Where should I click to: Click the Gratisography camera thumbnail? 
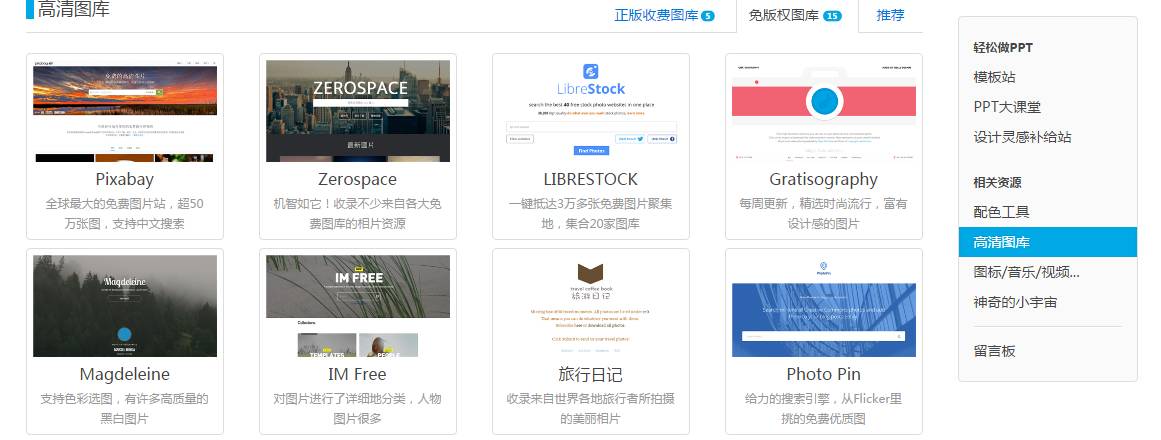coord(823,111)
